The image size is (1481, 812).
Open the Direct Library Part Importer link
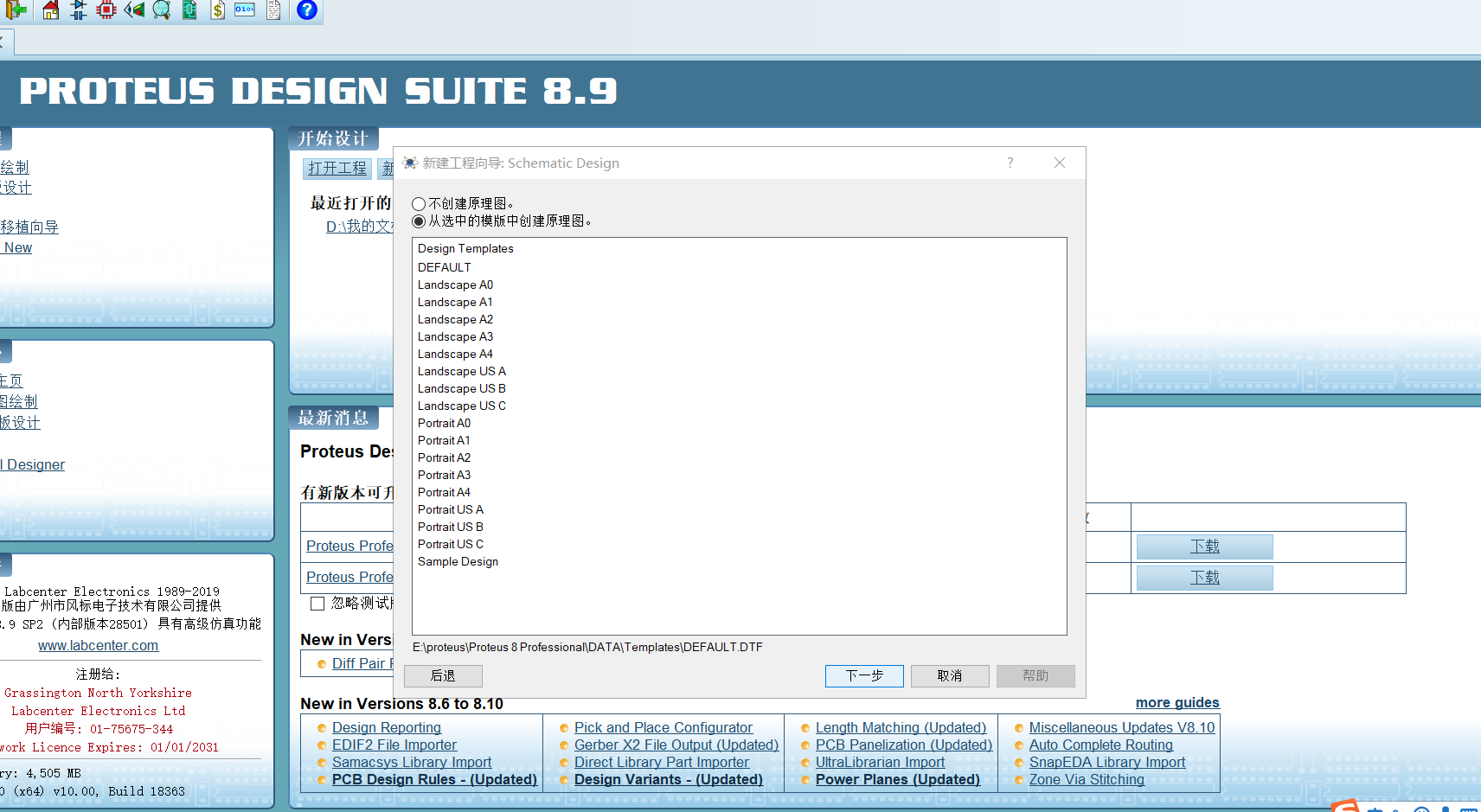[662, 762]
